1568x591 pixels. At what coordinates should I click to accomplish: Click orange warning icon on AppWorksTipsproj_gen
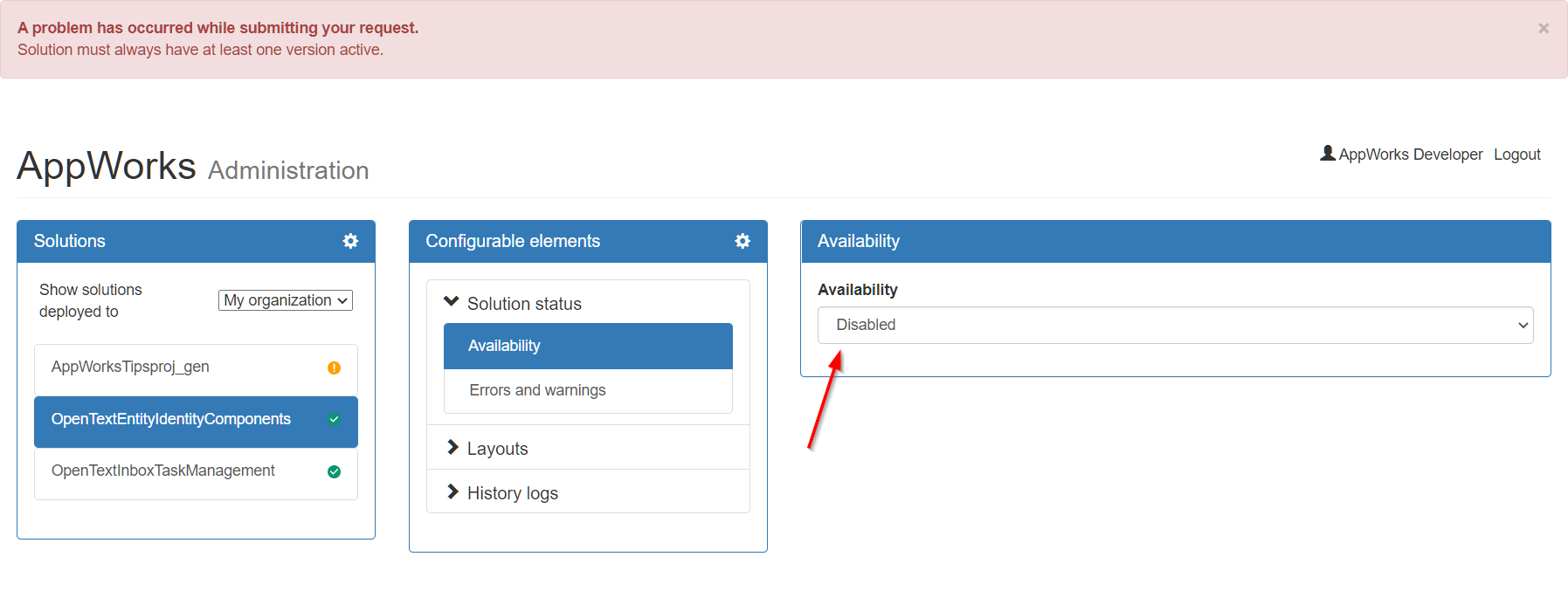click(x=334, y=368)
